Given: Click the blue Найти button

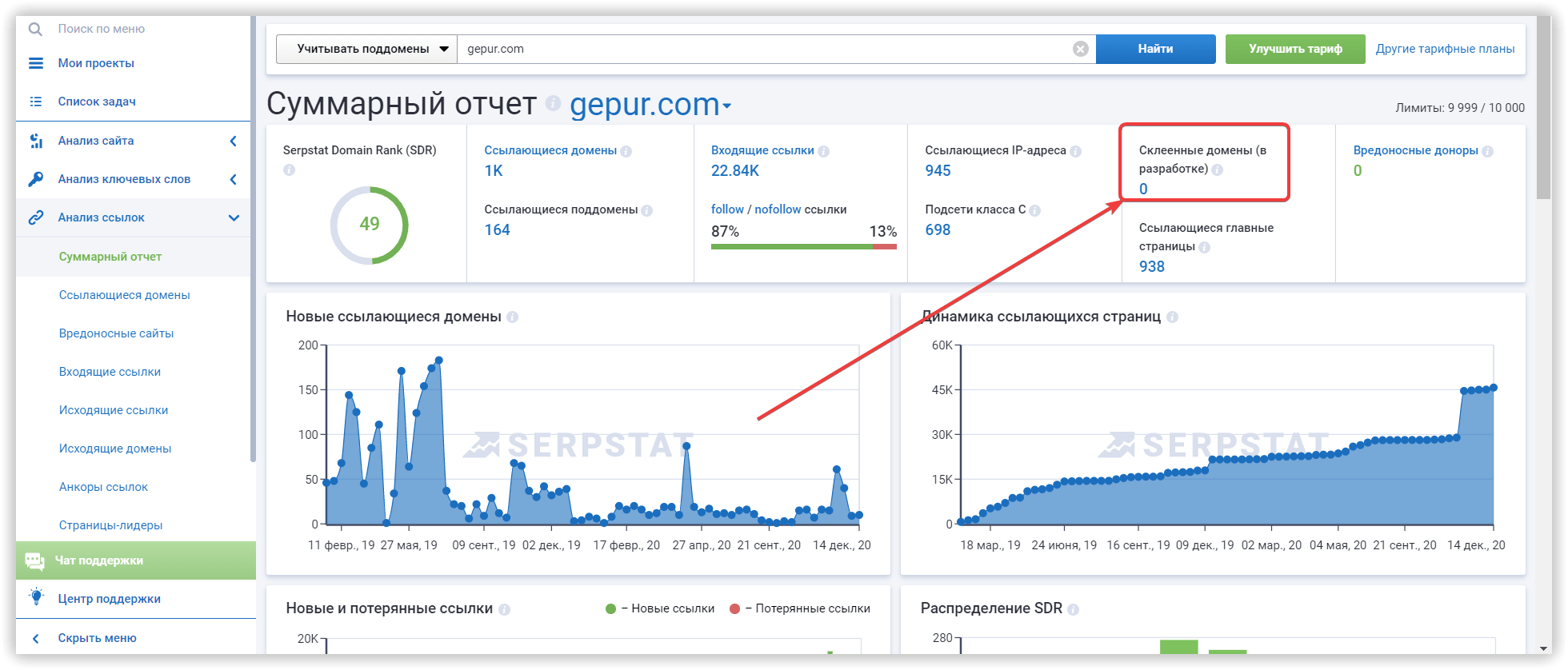Looking at the screenshot, I should [1155, 49].
